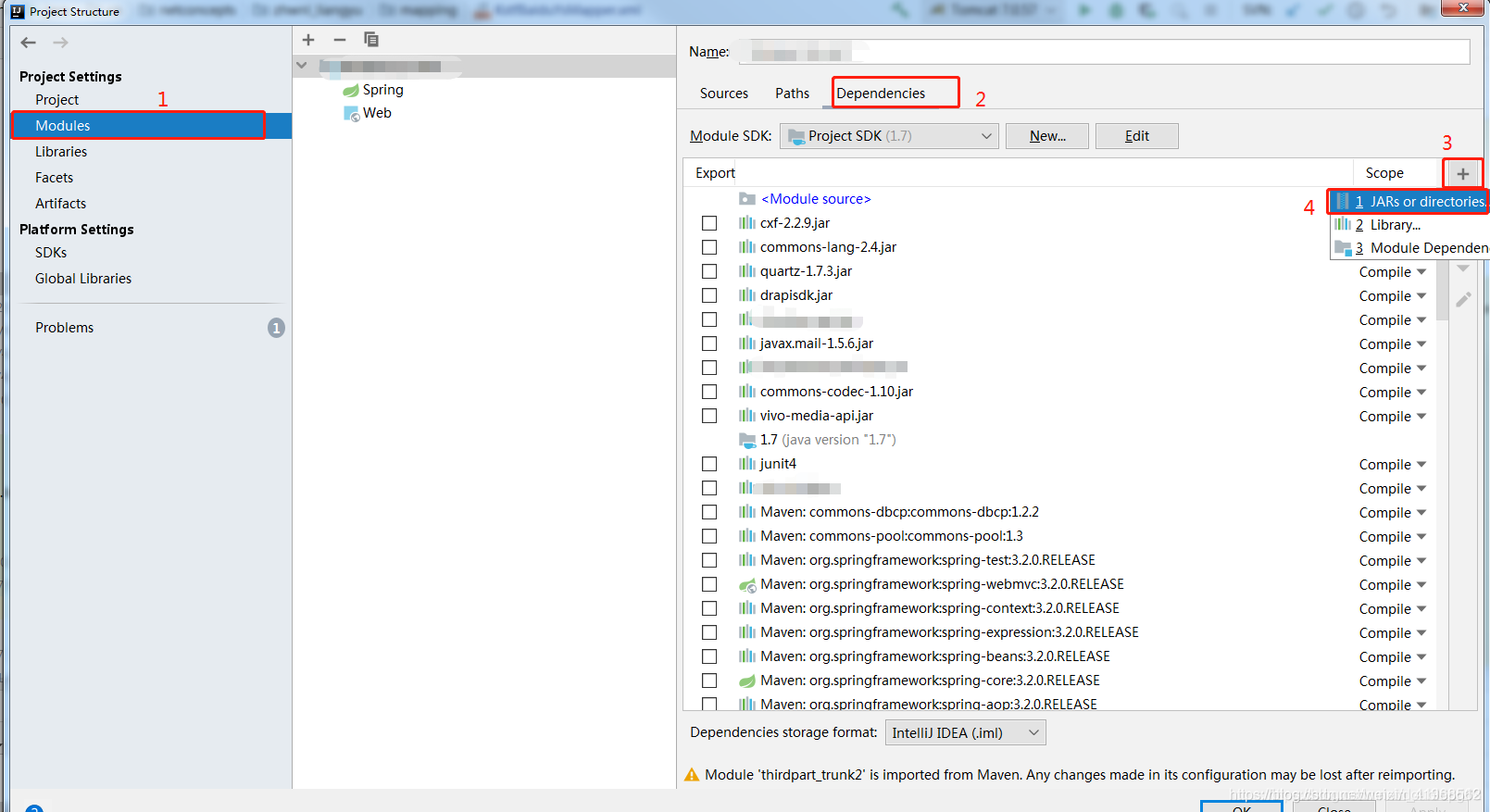
Task: Add a new module with plus icon
Action: 308,40
